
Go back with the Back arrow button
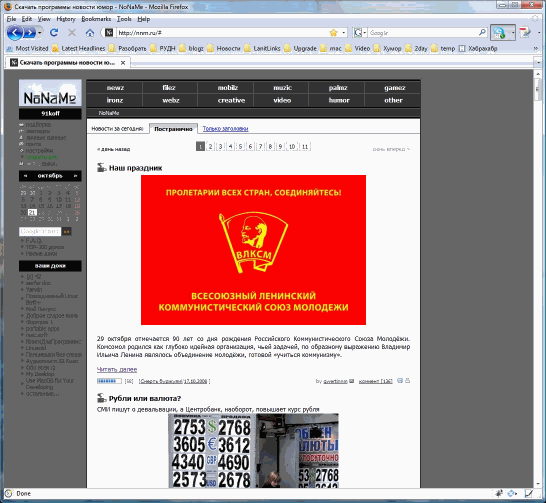15,33
